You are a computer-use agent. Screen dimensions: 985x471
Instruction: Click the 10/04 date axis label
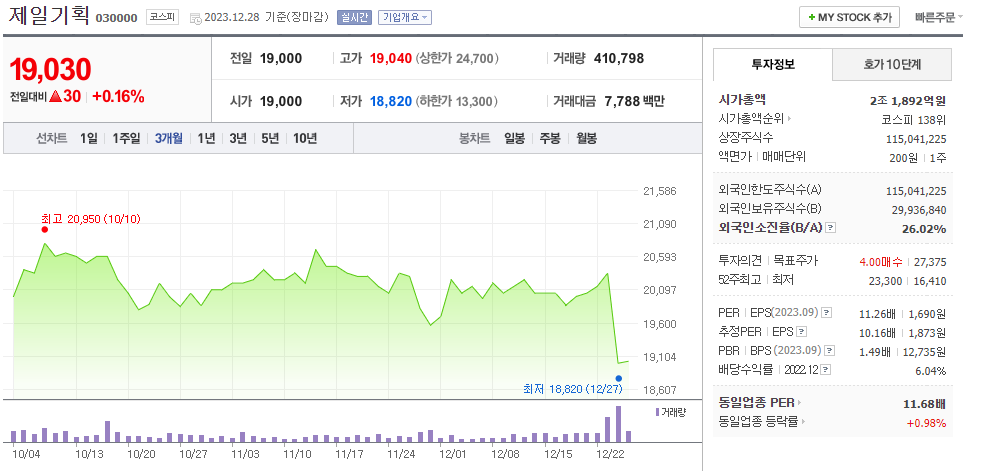pos(25,453)
